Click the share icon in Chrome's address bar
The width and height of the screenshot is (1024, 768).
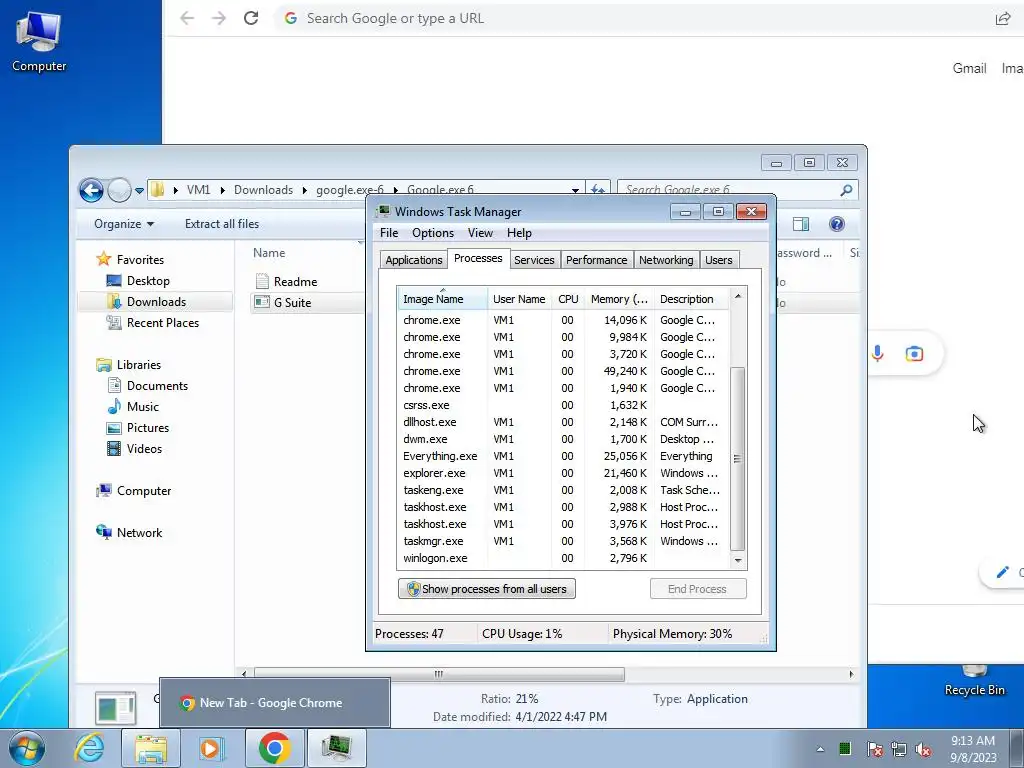point(1002,18)
